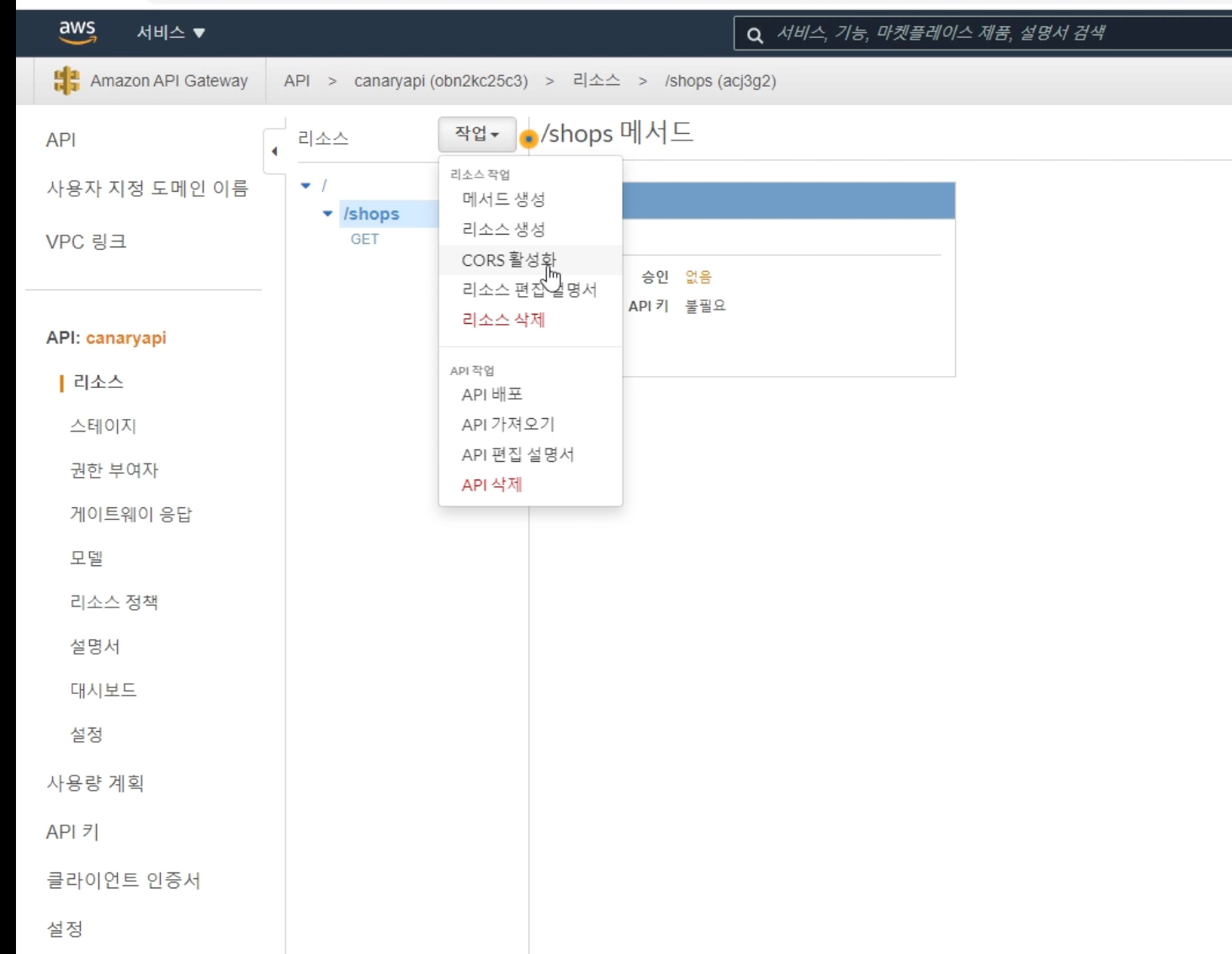
Task: Select 리소스 in sidebar navigation
Action: [98, 382]
